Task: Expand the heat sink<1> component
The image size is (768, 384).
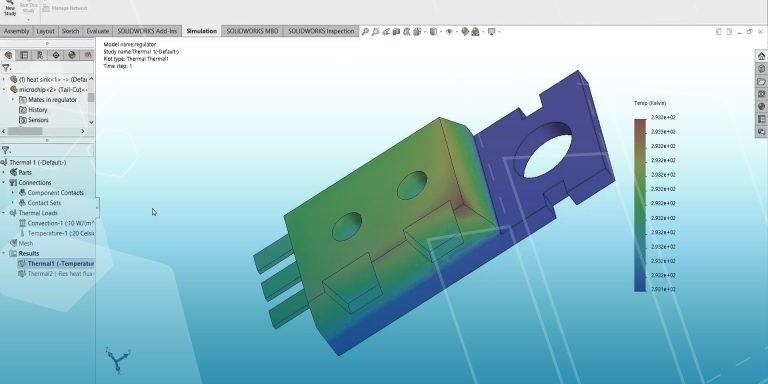Action: [x=4, y=79]
